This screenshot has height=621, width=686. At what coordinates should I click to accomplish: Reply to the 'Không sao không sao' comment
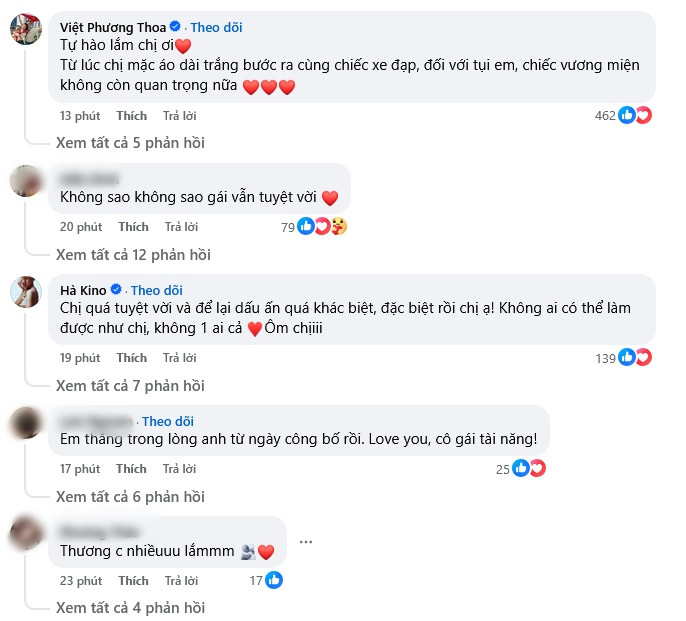click(181, 227)
